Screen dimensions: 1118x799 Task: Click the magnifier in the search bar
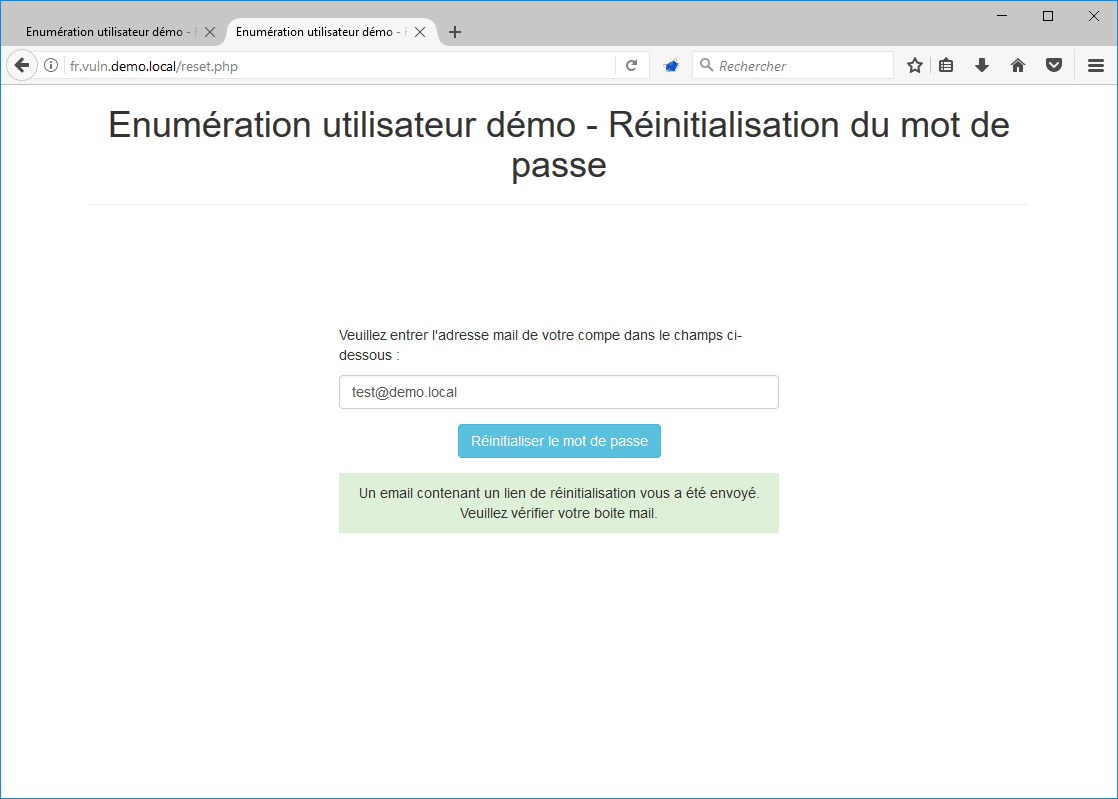[706, 65]
